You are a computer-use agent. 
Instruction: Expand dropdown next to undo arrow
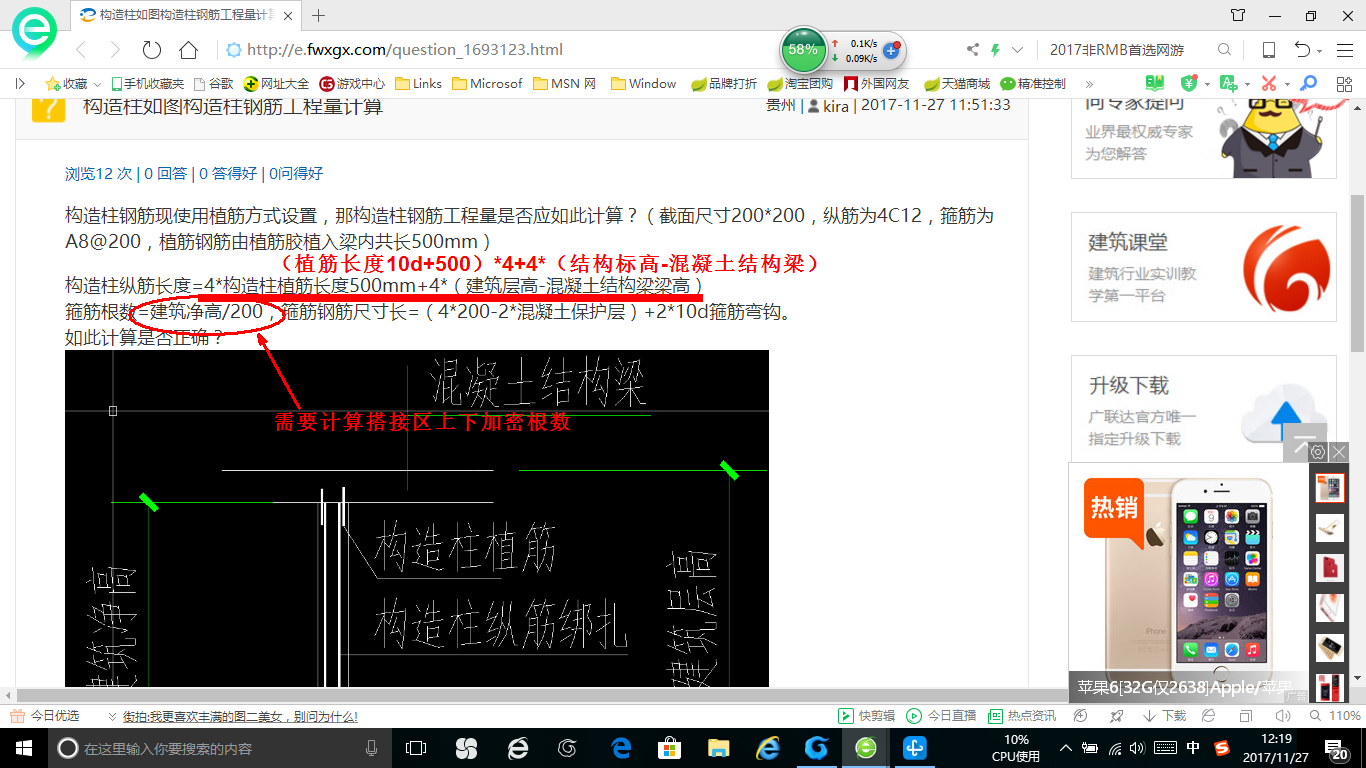[x=1320, y=51]
